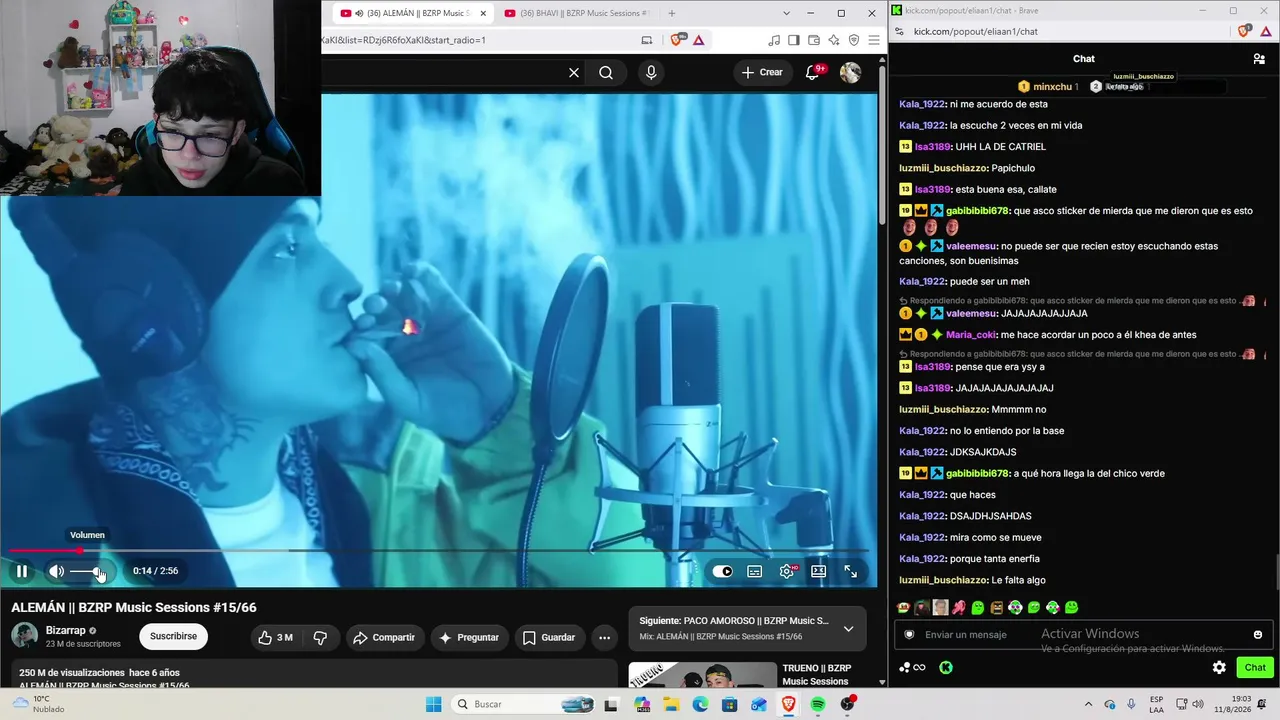Open the Brave Wallet icon
This screenshot has width=1280, height=720.
pyautogui.click(x=814, y=40)
